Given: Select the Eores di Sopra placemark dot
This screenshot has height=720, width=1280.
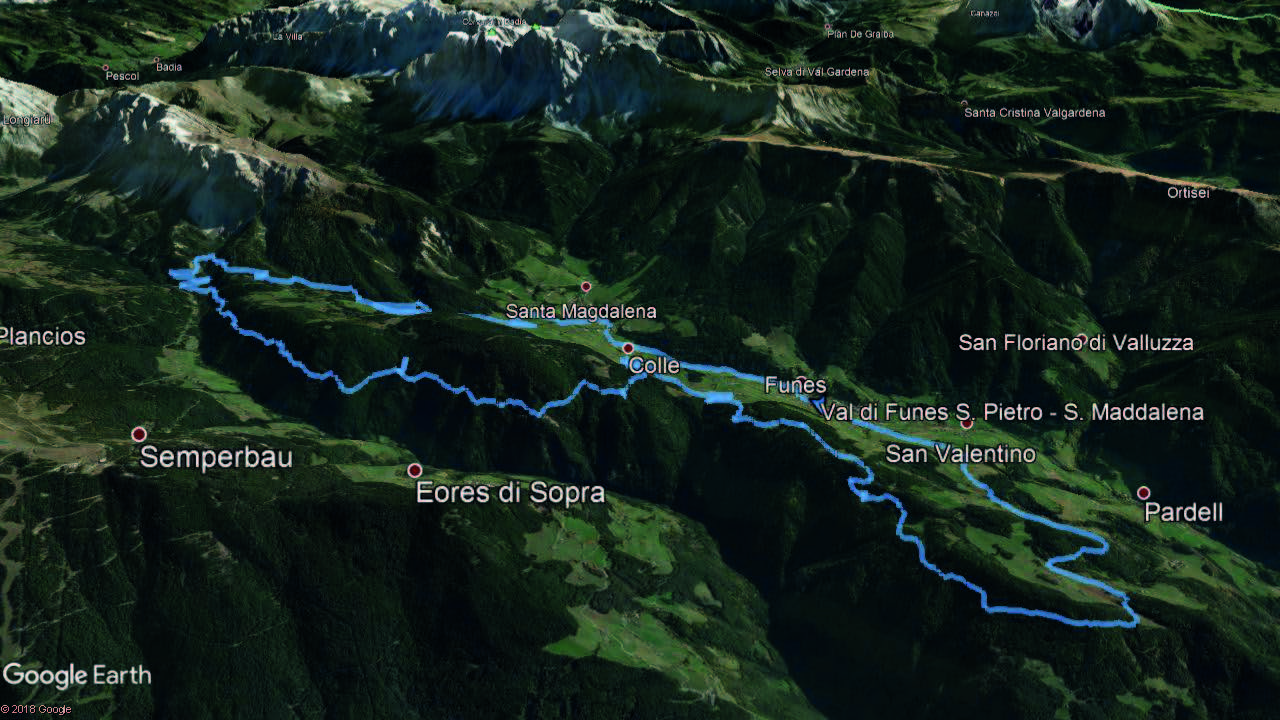Looking at the screenshot, I should [x=414, y=470].
